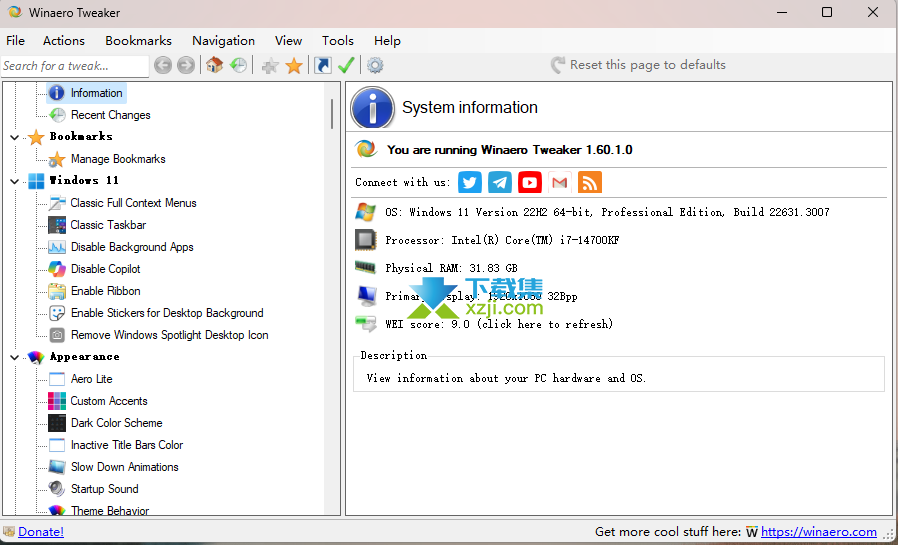Open the Twitter social icon
Image resolution: width=898 pixels, height=545 pixels.
click(470, 183)
